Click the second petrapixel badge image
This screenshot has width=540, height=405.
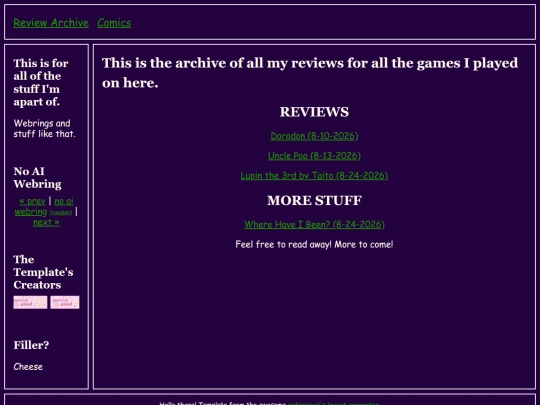click(65, 302)
